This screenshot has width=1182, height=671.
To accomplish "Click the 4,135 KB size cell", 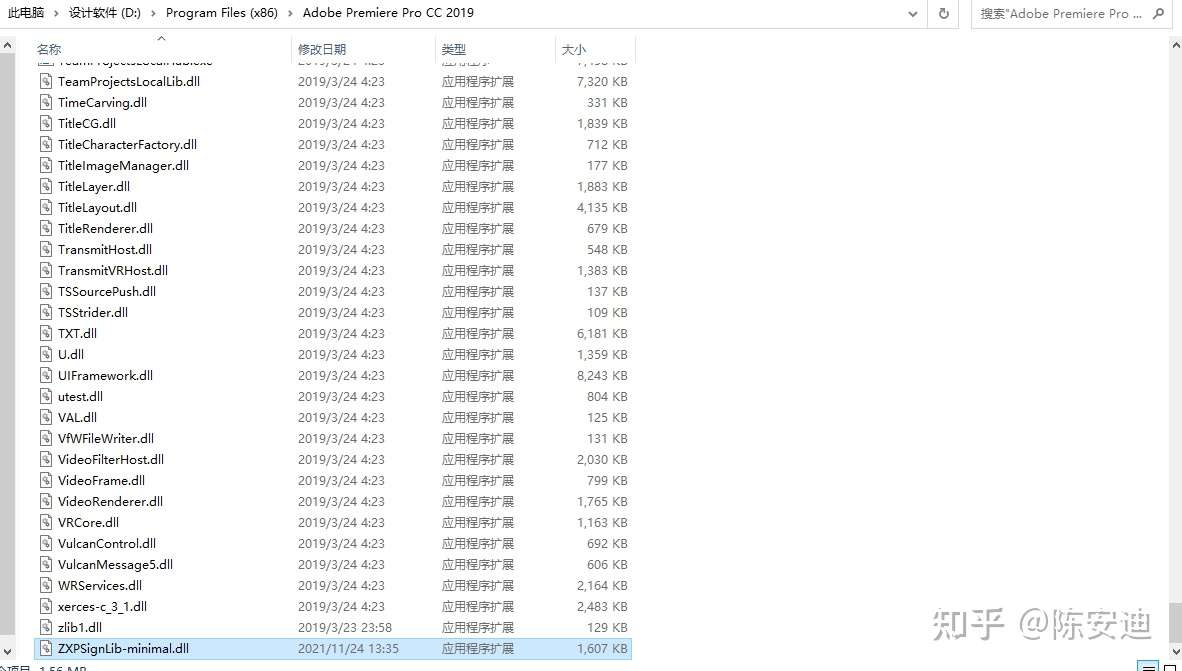I will pos(602,208).
